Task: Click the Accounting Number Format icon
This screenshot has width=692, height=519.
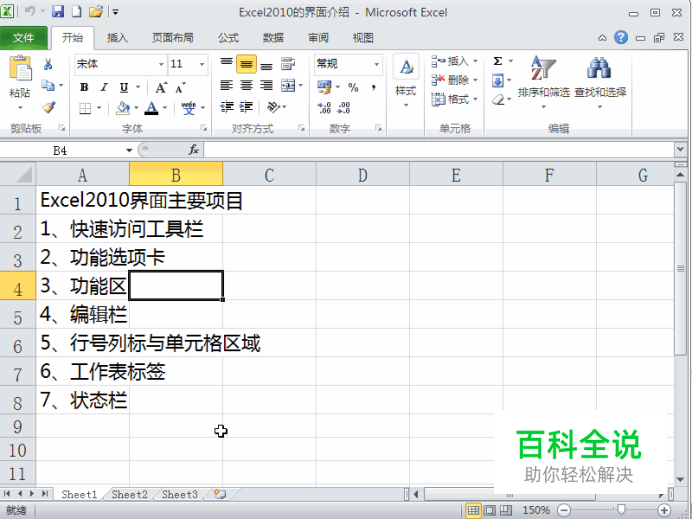Action: [324, 87]
